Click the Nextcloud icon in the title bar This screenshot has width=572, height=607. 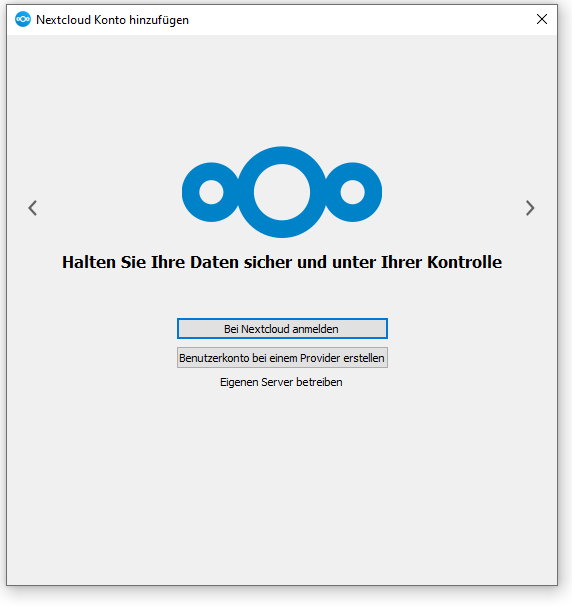23,19
